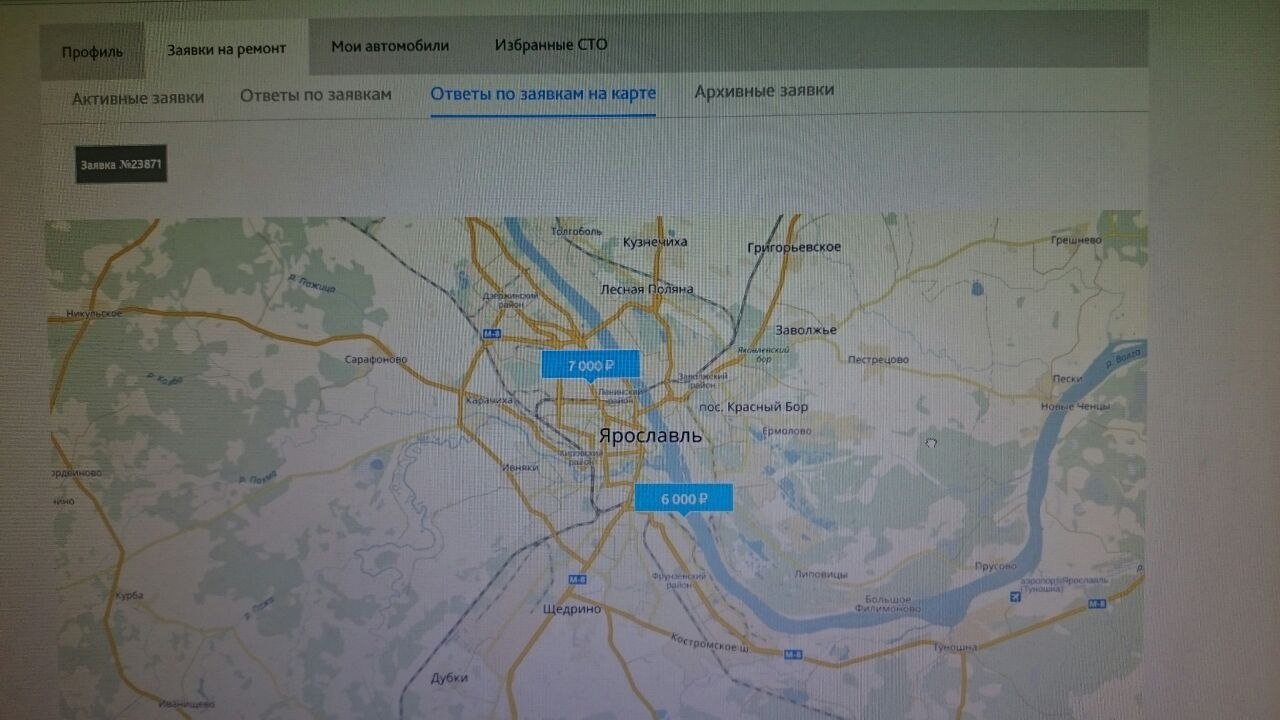The height and width of the screenshot is (720, 1280).
Task: Select the Активные заявки sub-tab
Action: tap(138, 97)
